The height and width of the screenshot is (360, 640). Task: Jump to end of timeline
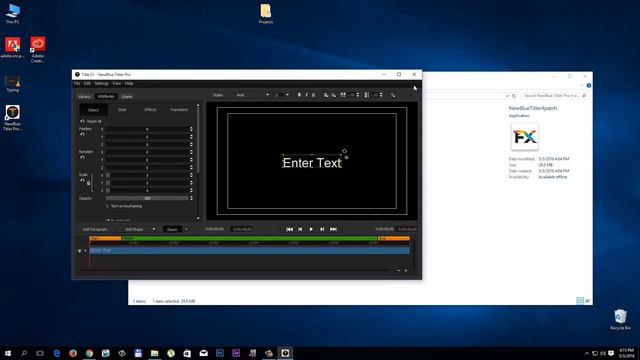[333, 229]
